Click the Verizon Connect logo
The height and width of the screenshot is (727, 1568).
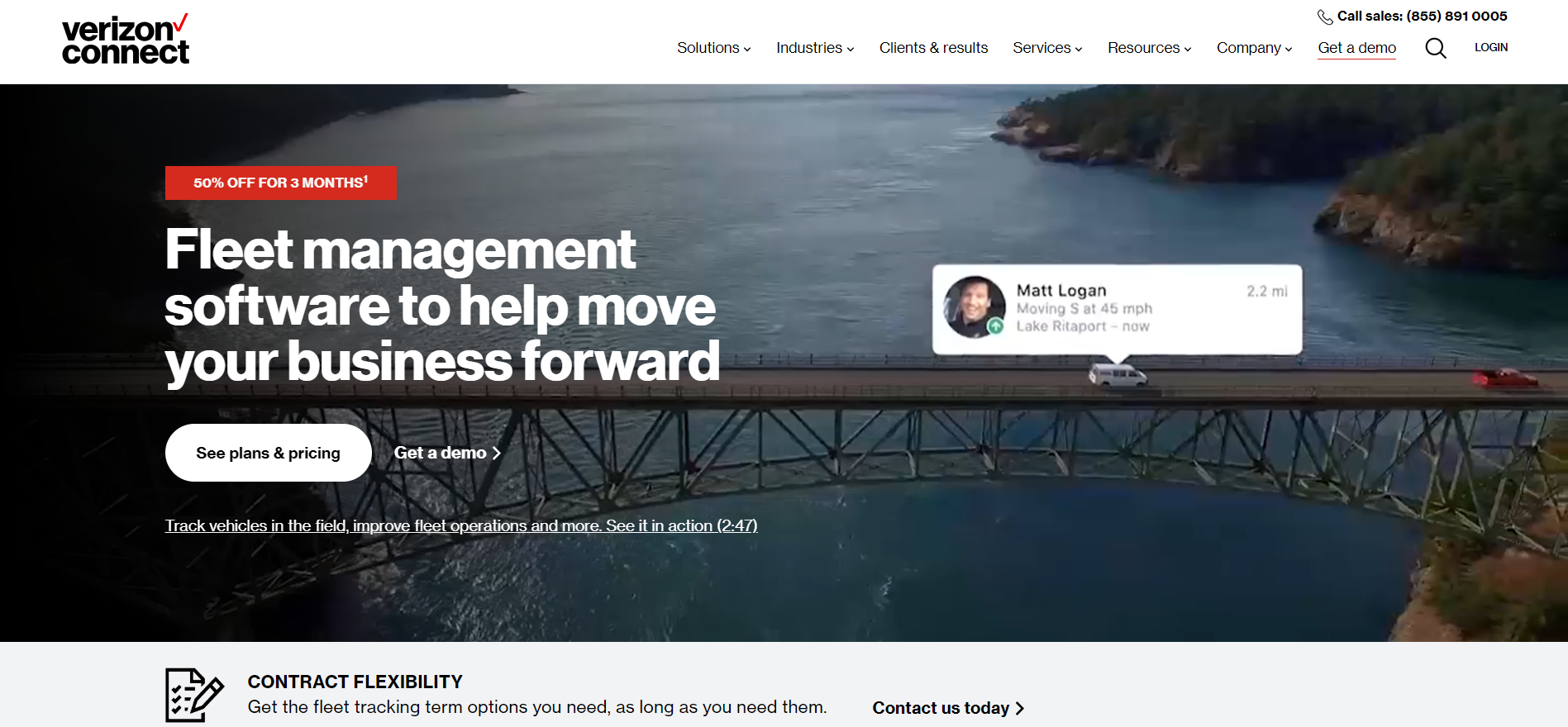click(126, 40)
